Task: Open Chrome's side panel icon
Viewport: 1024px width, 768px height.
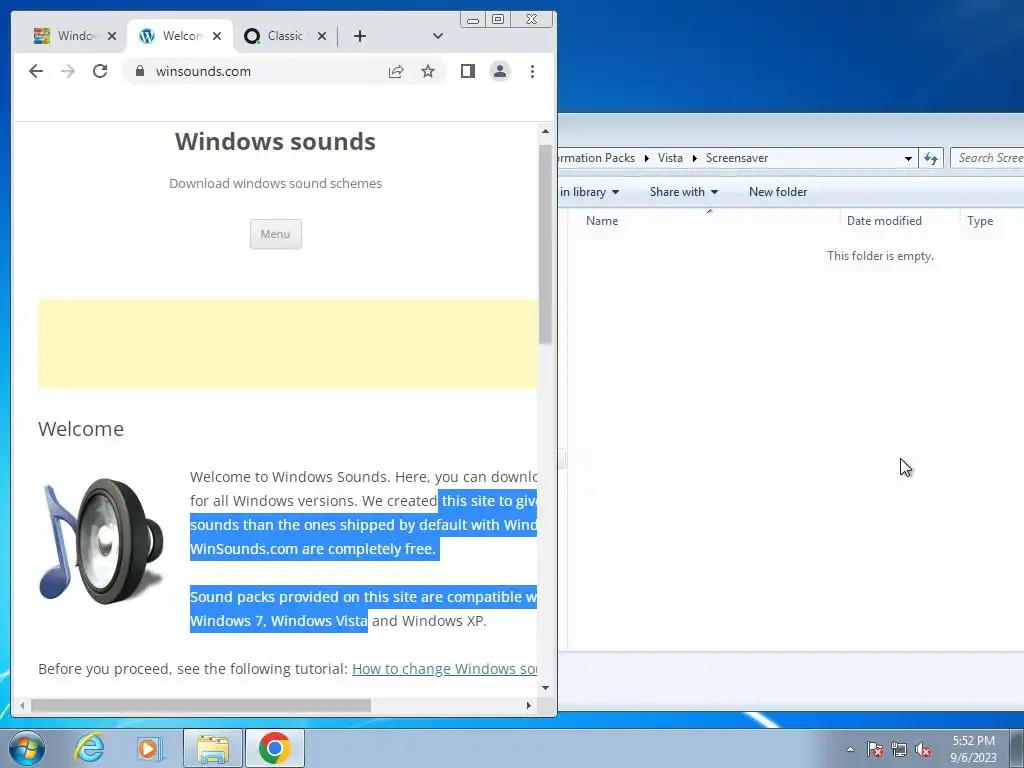Action: click(x=468, y=71)
